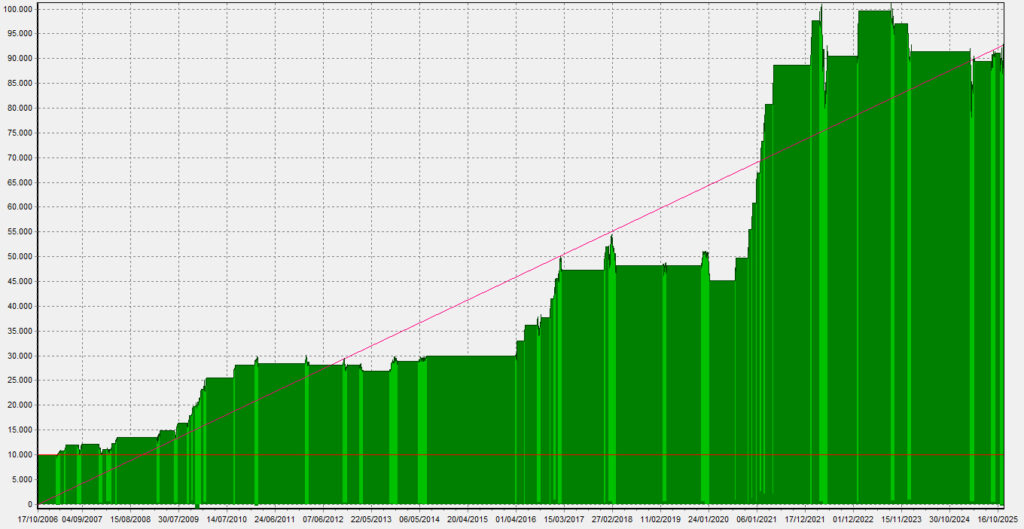Select the 24/06/2011 date label
The height and width of the screenshot is (529, 1024).
tap(275, 520)
